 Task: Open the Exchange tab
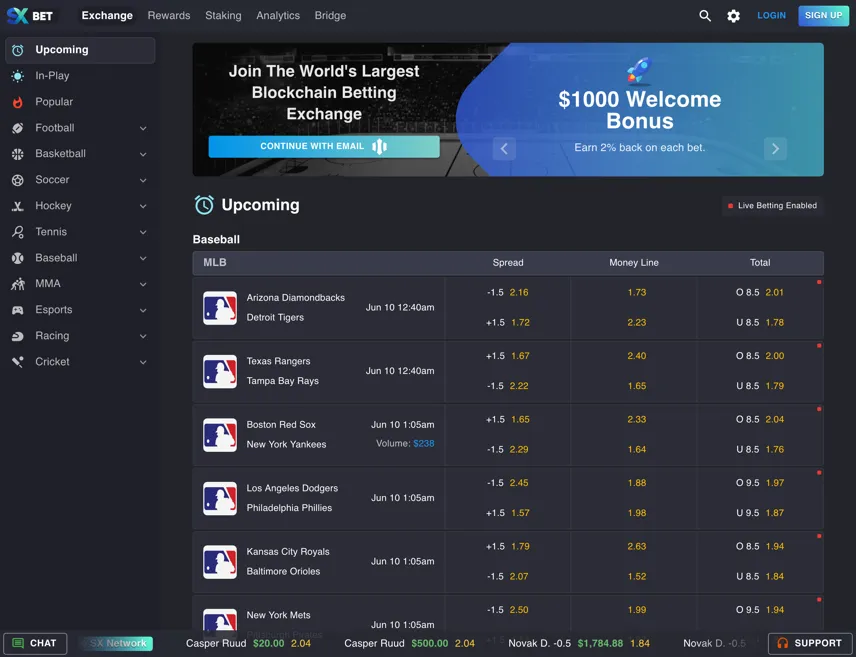click(107, 15)
